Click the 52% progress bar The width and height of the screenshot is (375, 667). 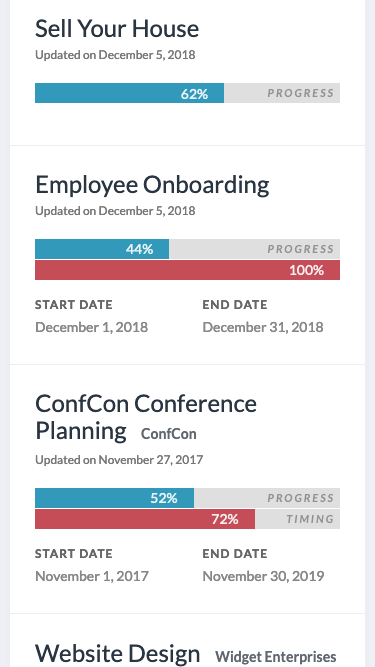pos(188,498)
